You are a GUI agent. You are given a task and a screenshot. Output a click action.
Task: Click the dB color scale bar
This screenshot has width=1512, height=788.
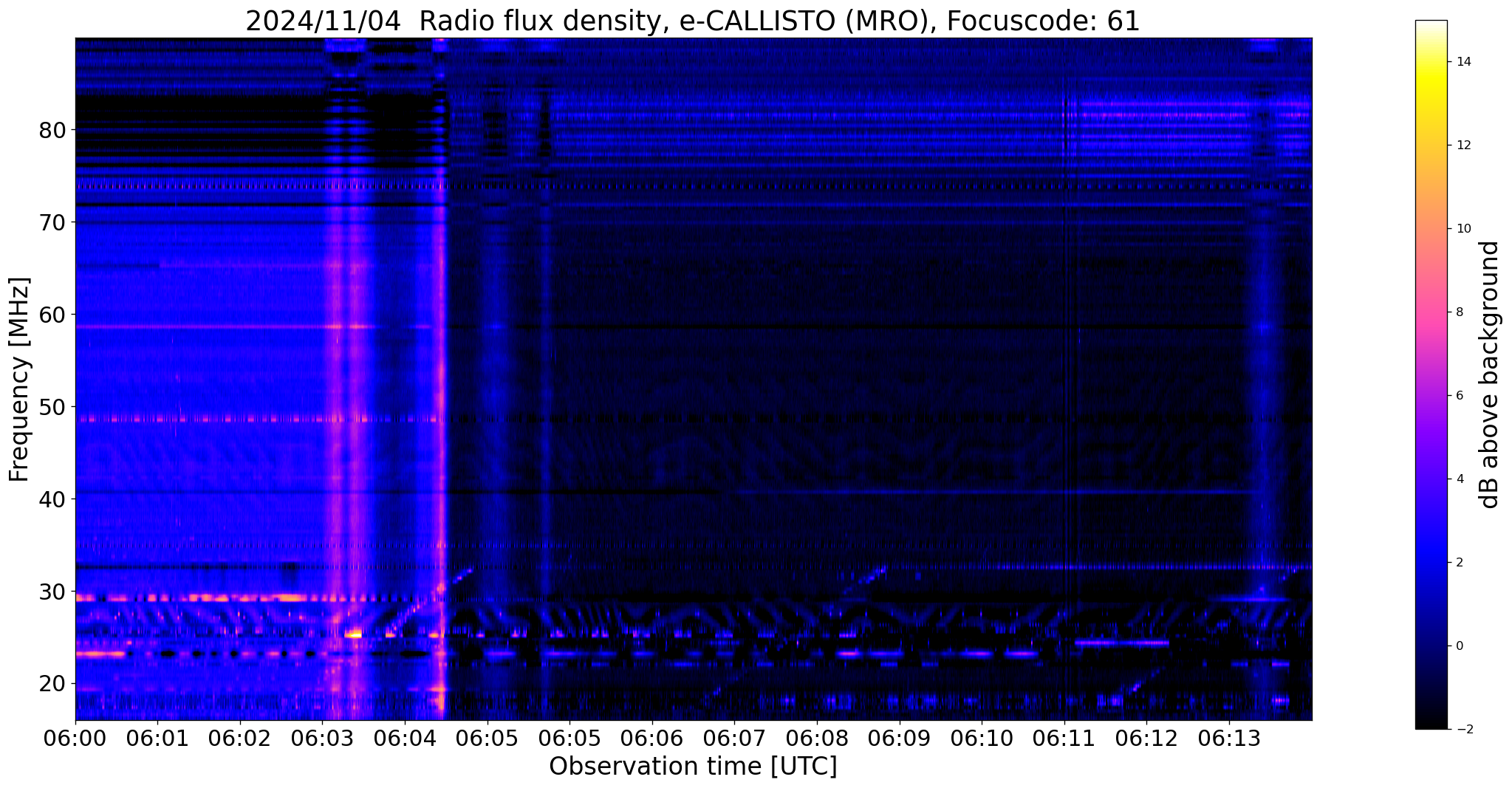point(1431,374)
